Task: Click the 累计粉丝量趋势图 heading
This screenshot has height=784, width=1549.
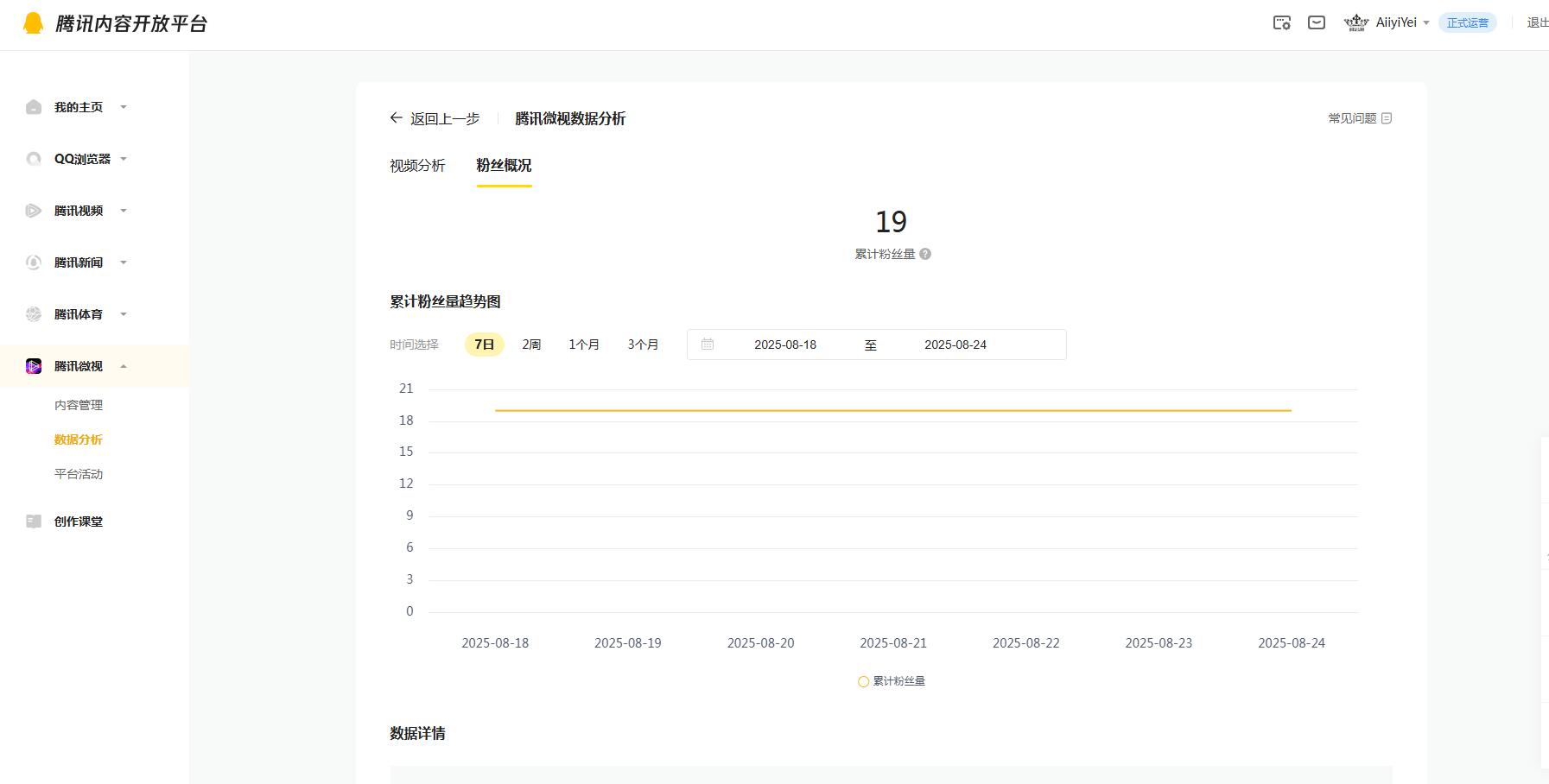Action: click(x=445, y=301)
